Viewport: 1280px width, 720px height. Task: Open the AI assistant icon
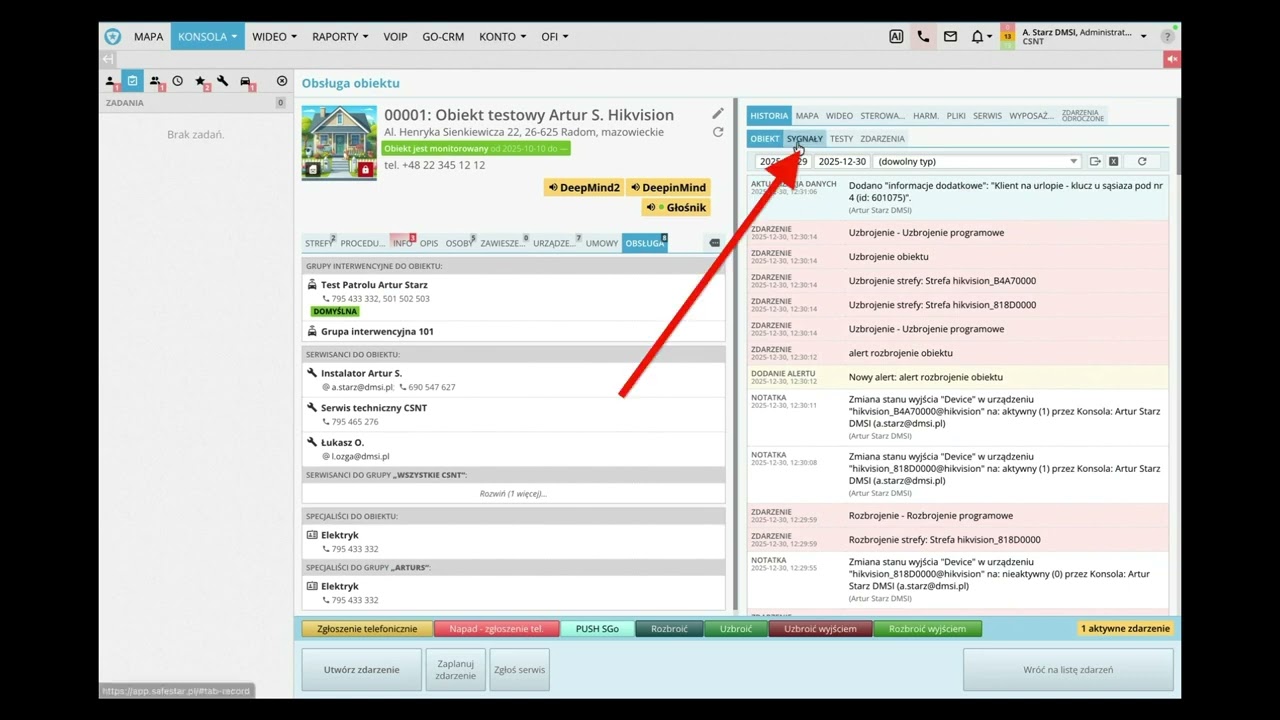[896, 36]
